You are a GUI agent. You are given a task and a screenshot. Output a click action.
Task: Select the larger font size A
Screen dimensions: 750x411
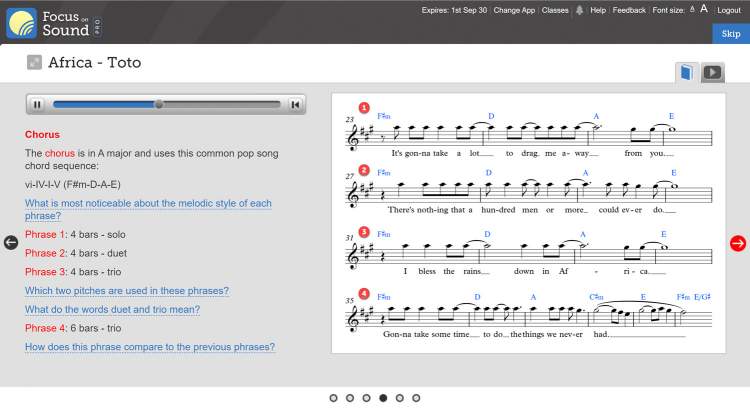point(704,9)
